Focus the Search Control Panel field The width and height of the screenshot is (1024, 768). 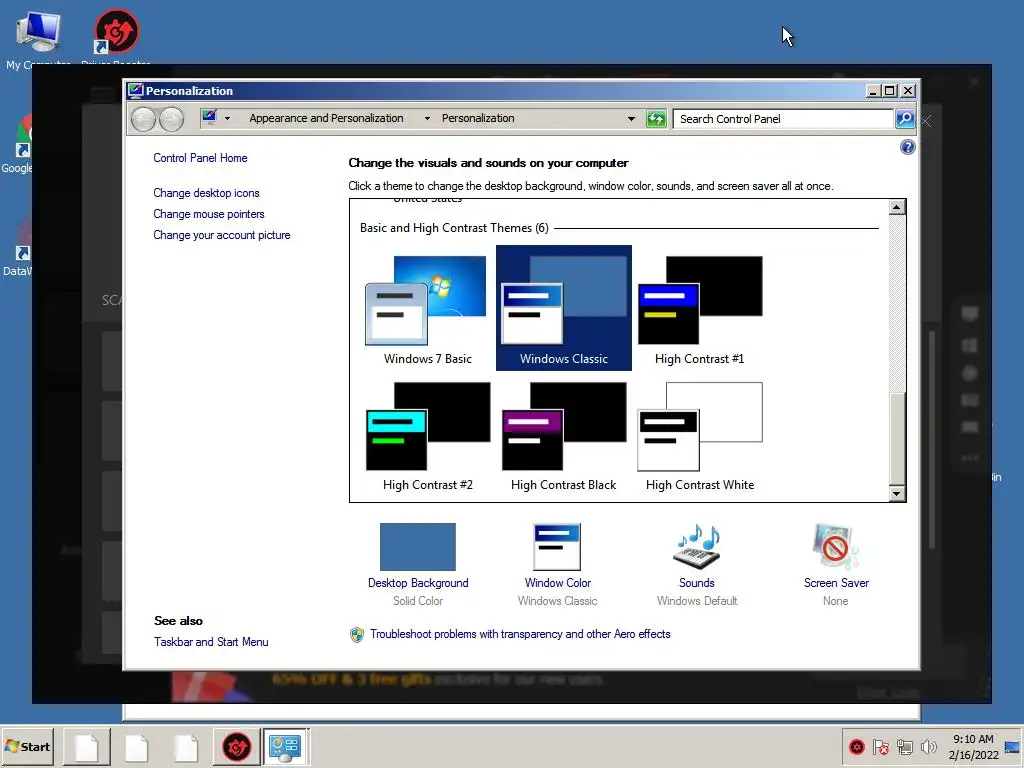[782, 119]
